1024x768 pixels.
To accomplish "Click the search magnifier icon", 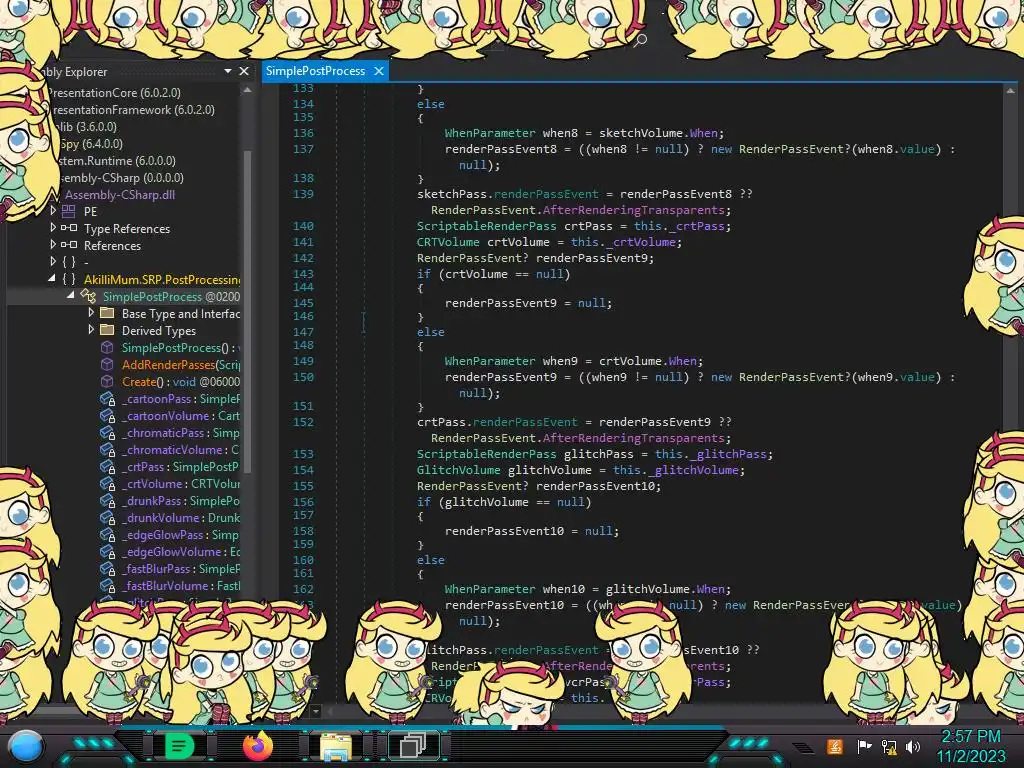I will click(x=640, y=40).
